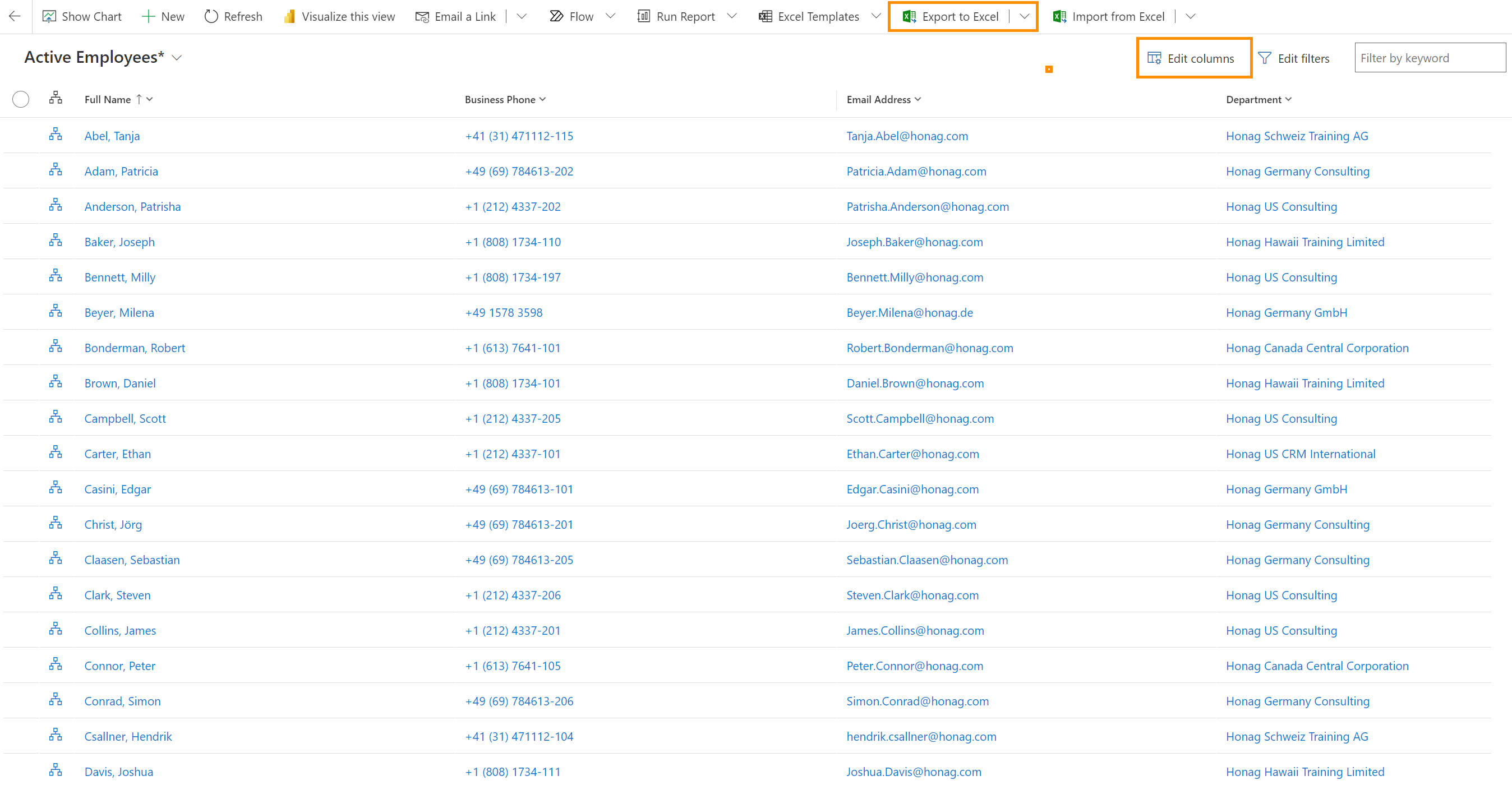Toggle the select all rows circle
The height and width of the screenshot is (785, 1512).
click(21, 99)
